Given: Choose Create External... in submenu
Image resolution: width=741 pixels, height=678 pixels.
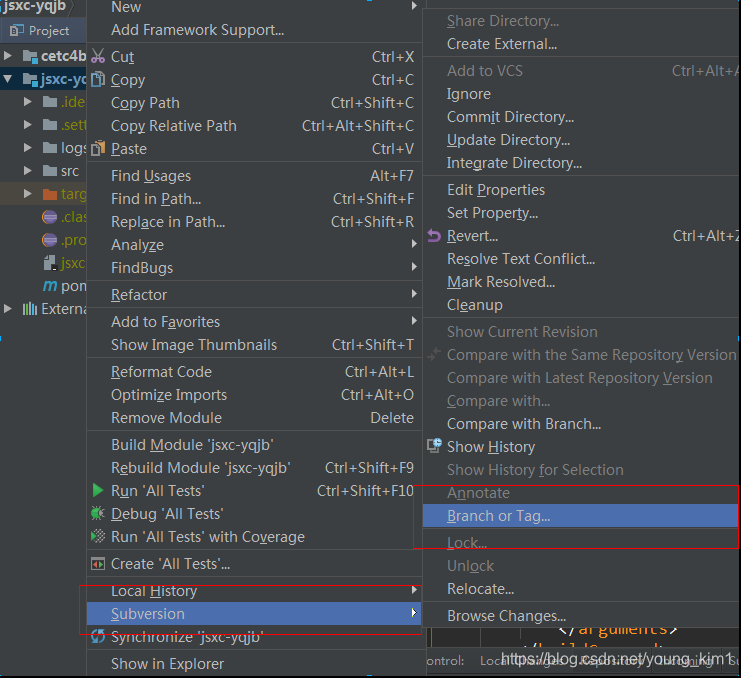Looking at the screenshot, I should click(580, 44).
